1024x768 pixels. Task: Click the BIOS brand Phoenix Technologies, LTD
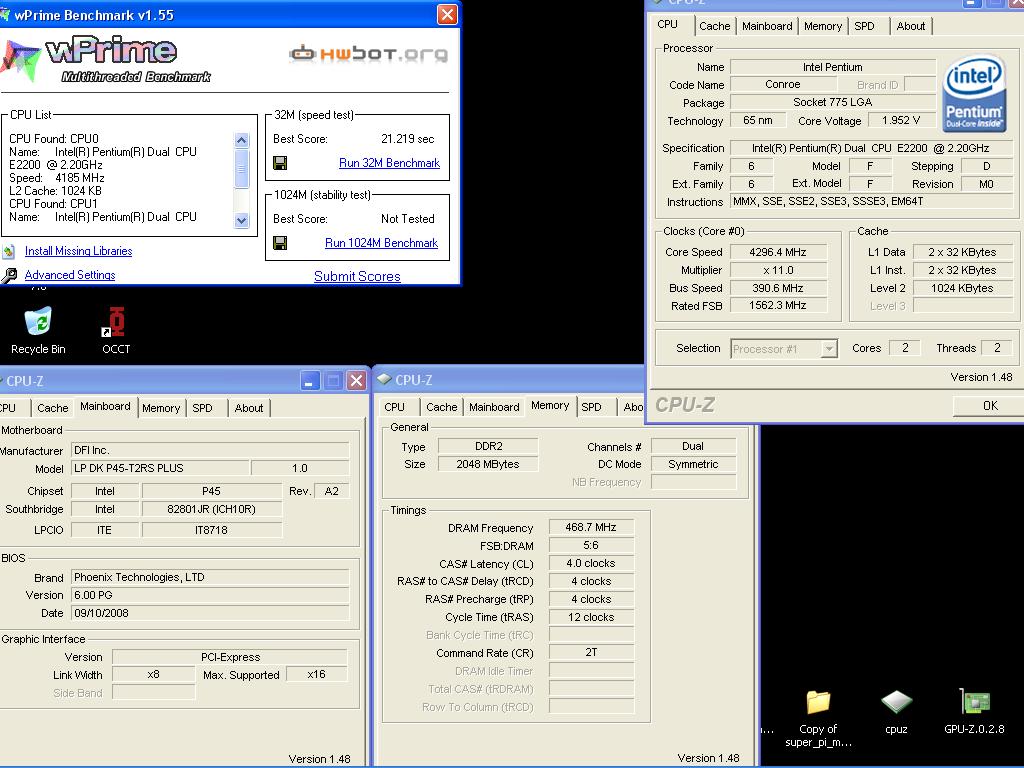tap(210, 577)
